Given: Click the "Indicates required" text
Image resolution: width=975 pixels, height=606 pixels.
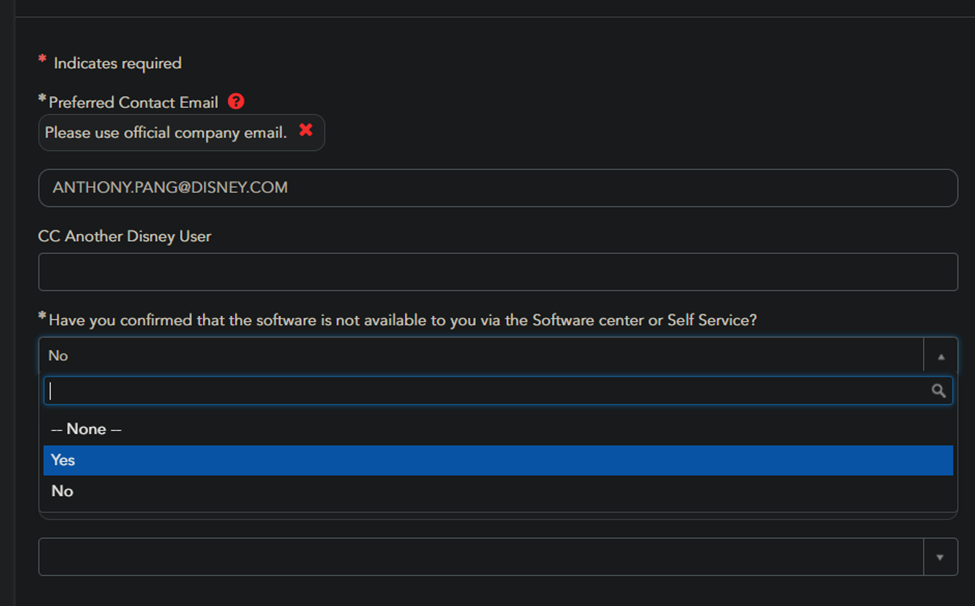Looking at the screenshot, I should click(117, 63).
